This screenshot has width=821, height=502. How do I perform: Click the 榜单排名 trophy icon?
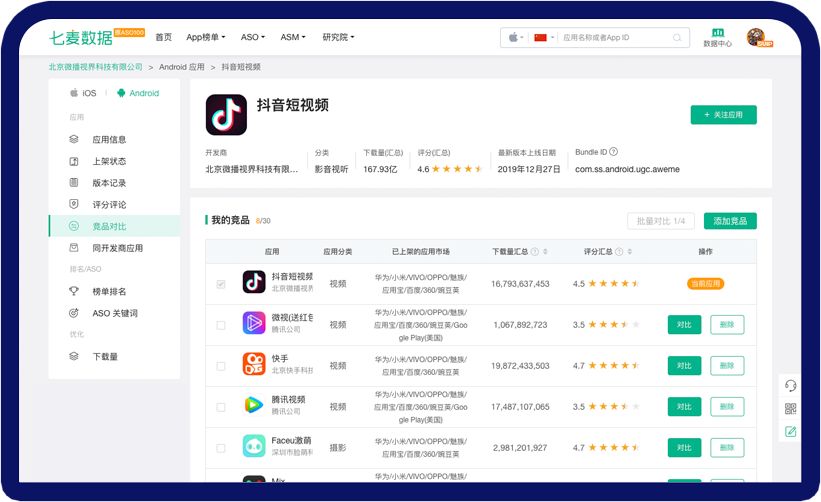point(74,291)
